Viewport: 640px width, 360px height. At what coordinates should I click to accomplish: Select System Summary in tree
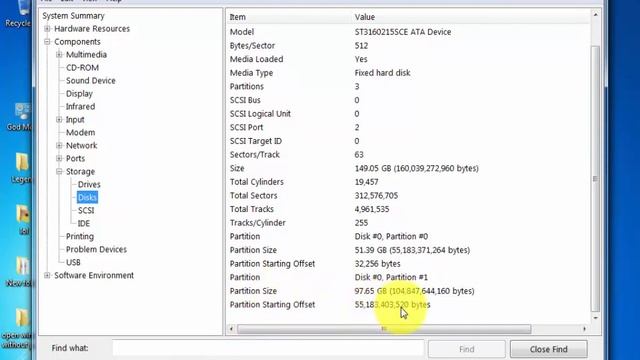(x=73, y=16)
